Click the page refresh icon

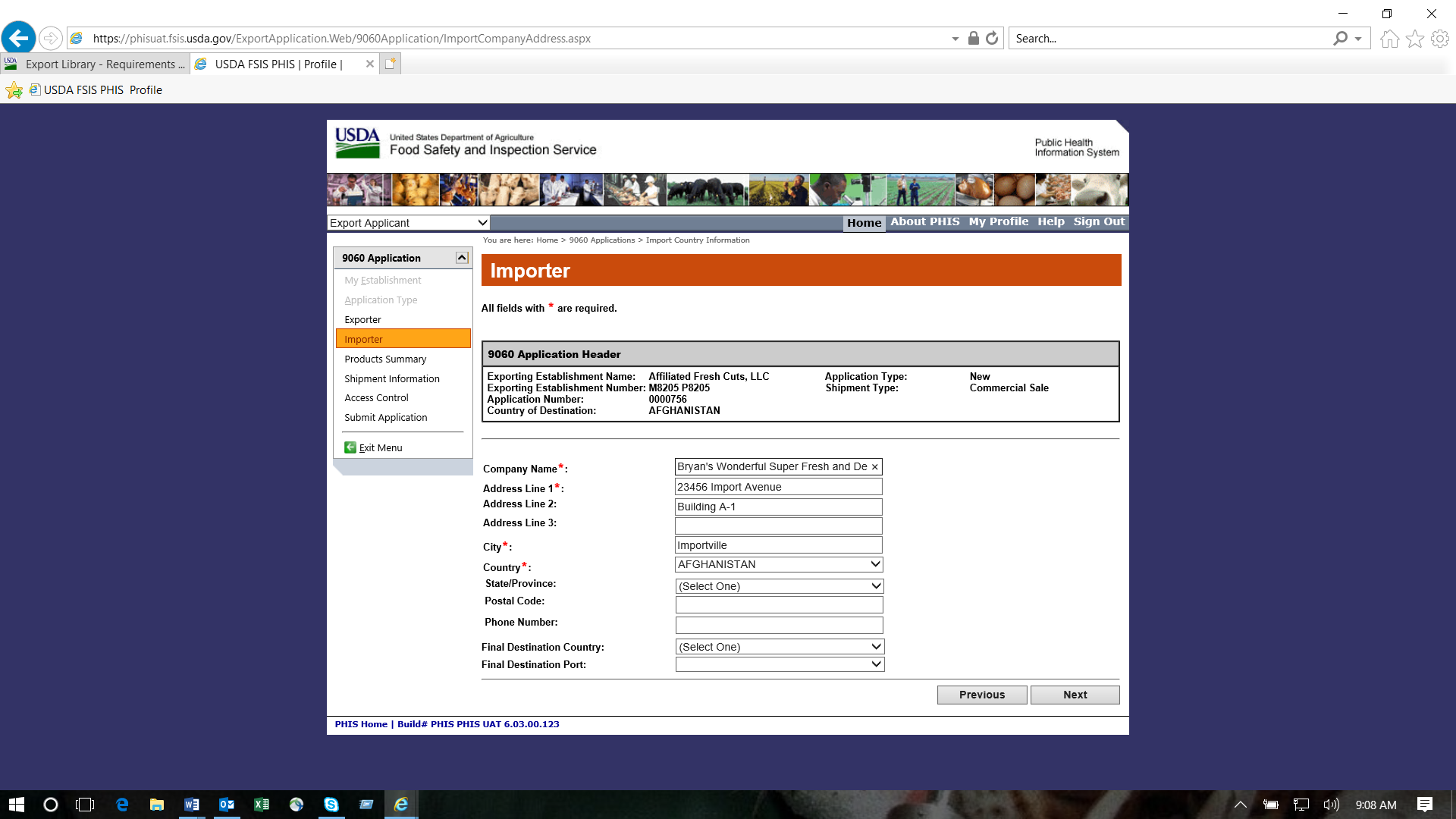pos(992,38)
